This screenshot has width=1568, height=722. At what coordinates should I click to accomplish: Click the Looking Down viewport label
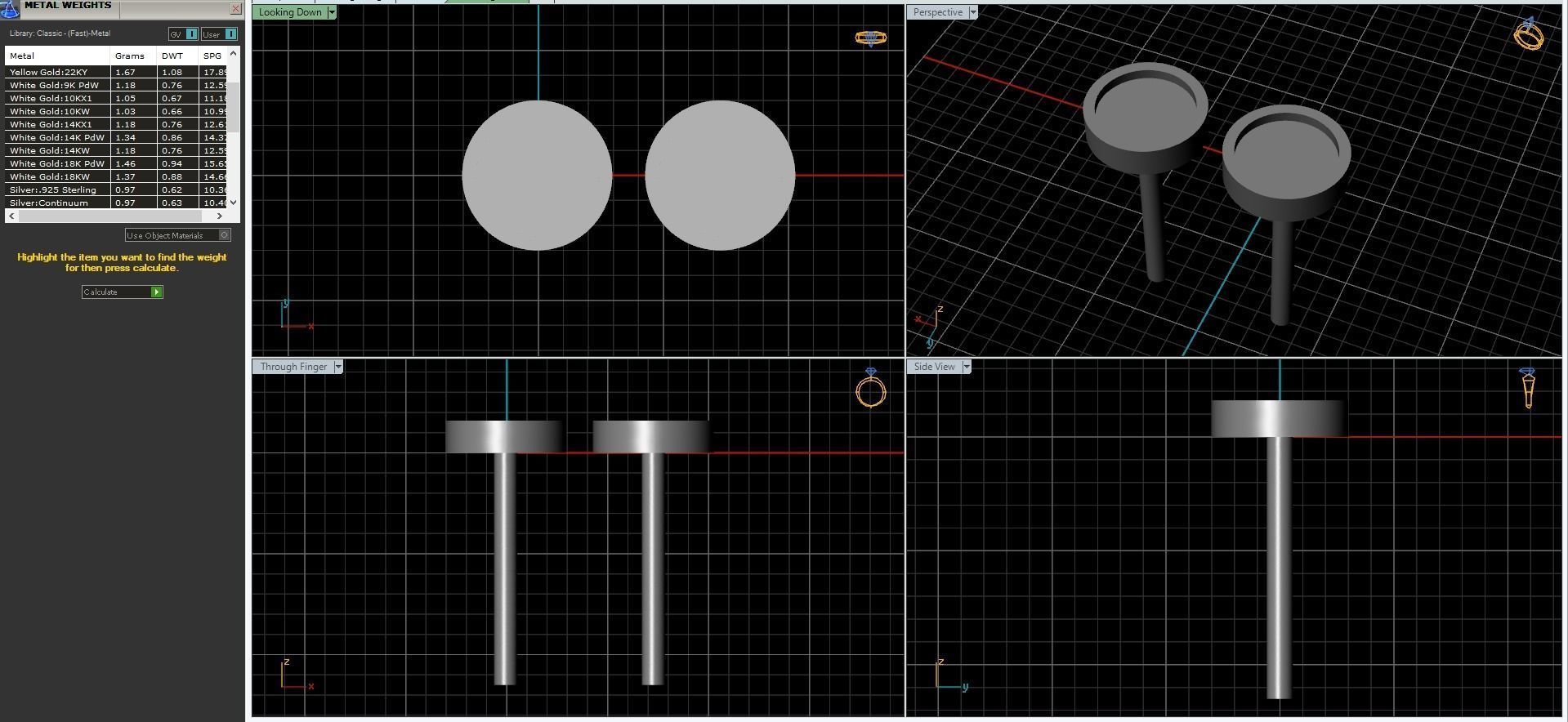tap(290, 12)
